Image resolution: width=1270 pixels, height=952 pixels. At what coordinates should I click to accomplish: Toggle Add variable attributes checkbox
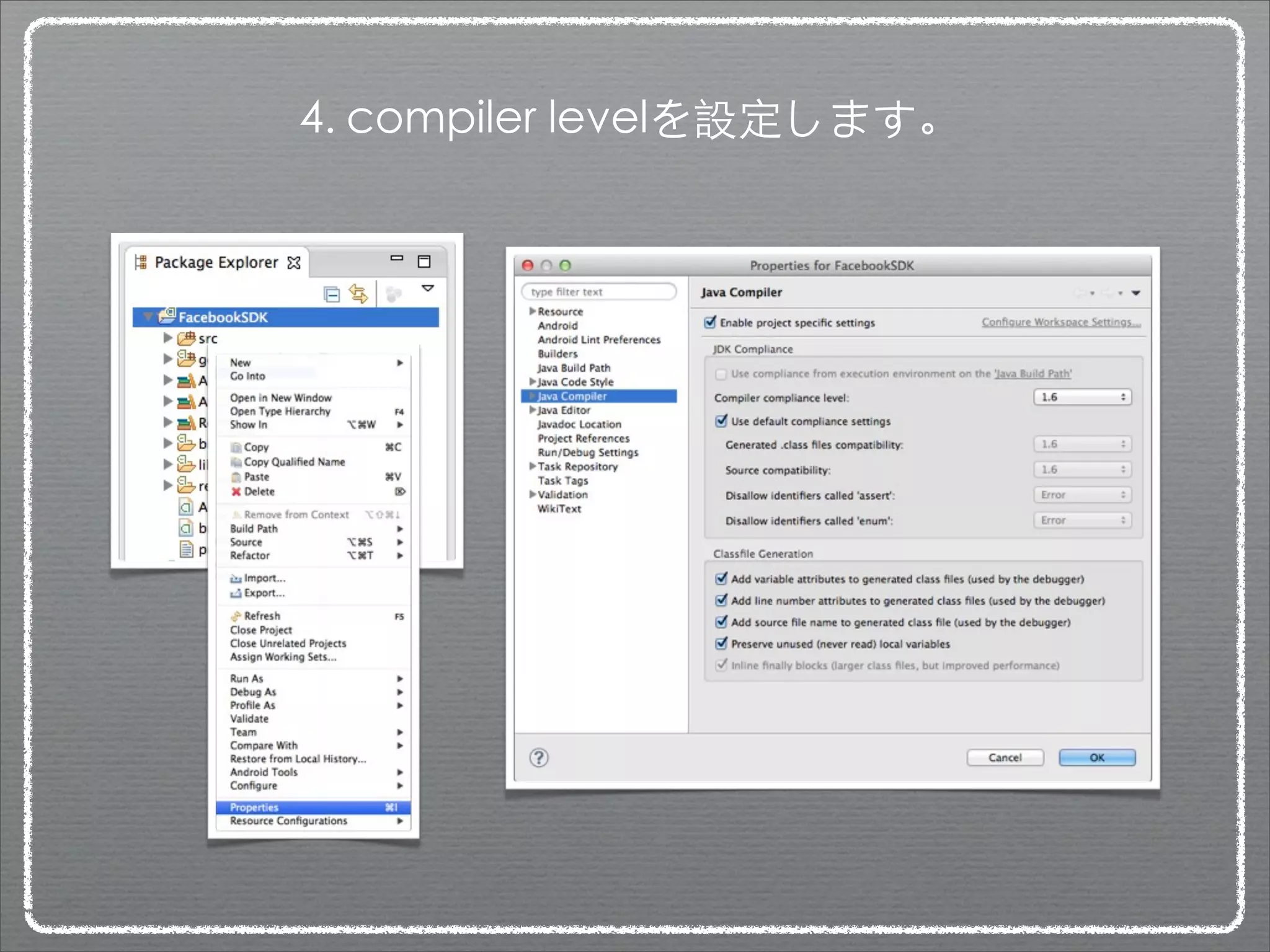click(x=721, y=578)
